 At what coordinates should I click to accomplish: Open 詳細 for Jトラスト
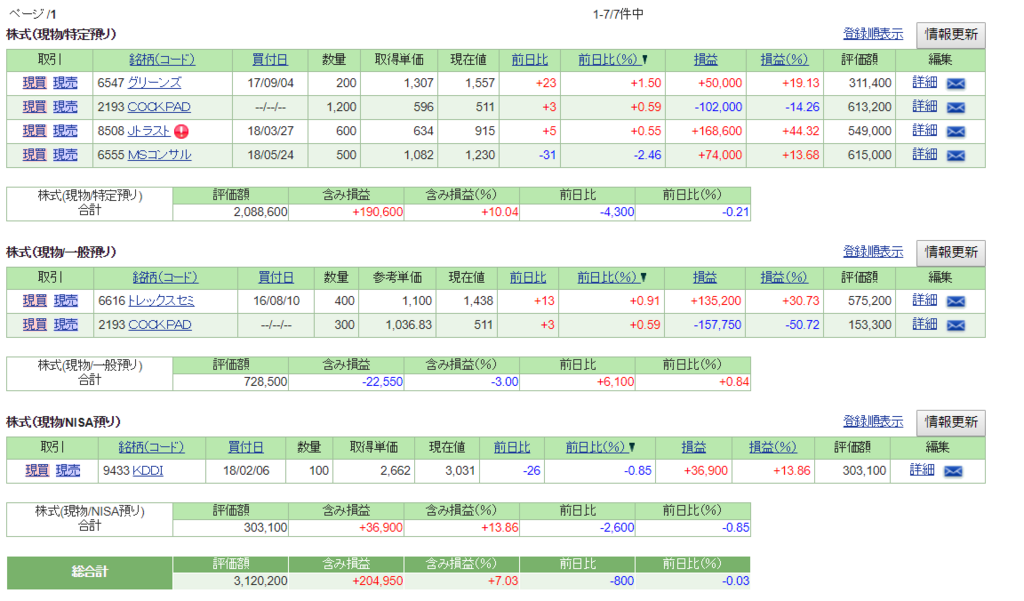coord(925,130)
